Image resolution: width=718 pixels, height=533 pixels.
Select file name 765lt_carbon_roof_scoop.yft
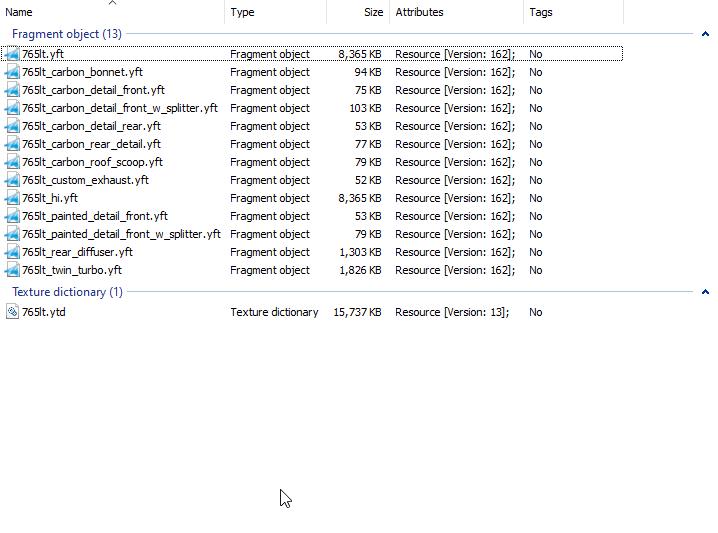coord(92,162)
